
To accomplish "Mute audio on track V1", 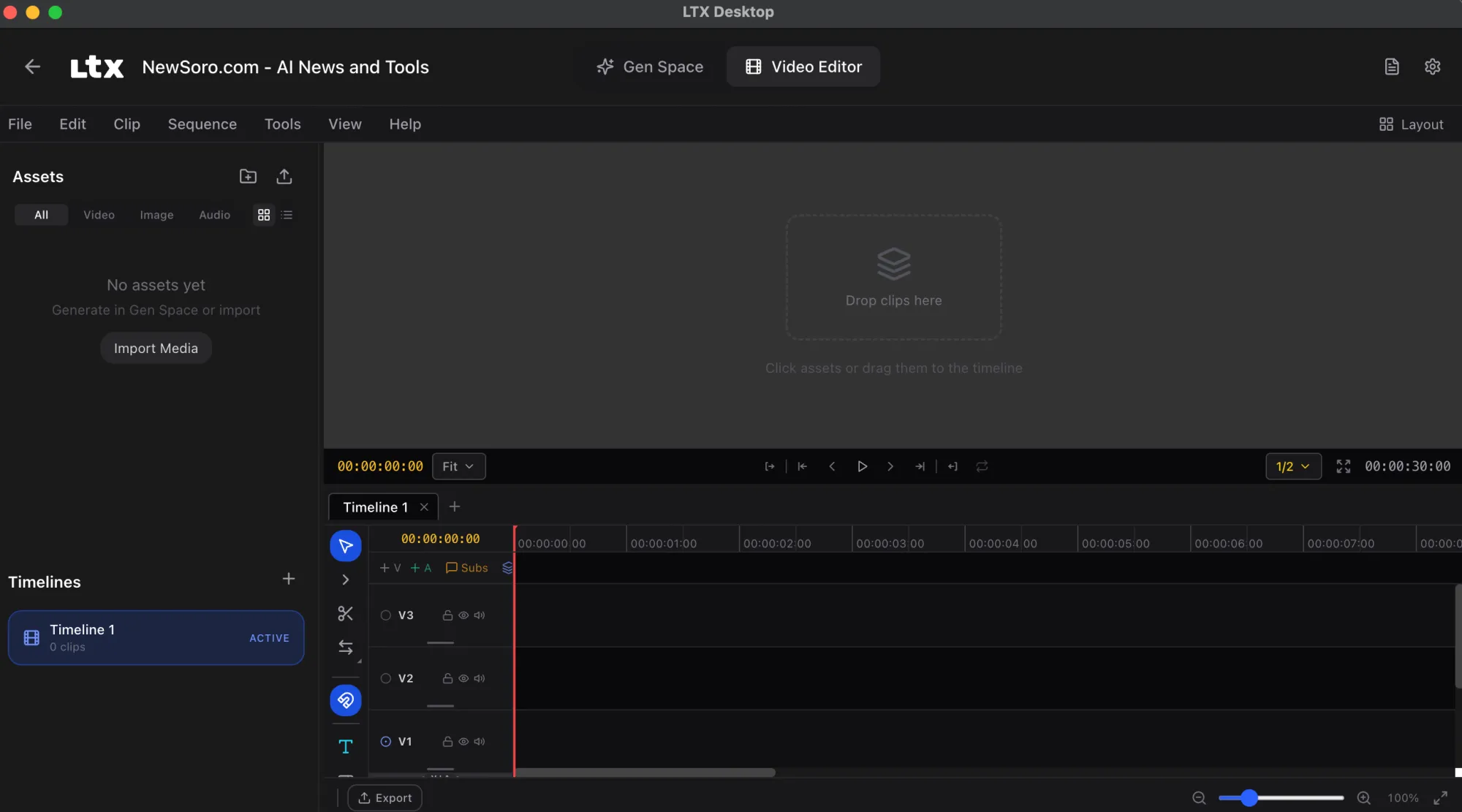I will 480,741.
